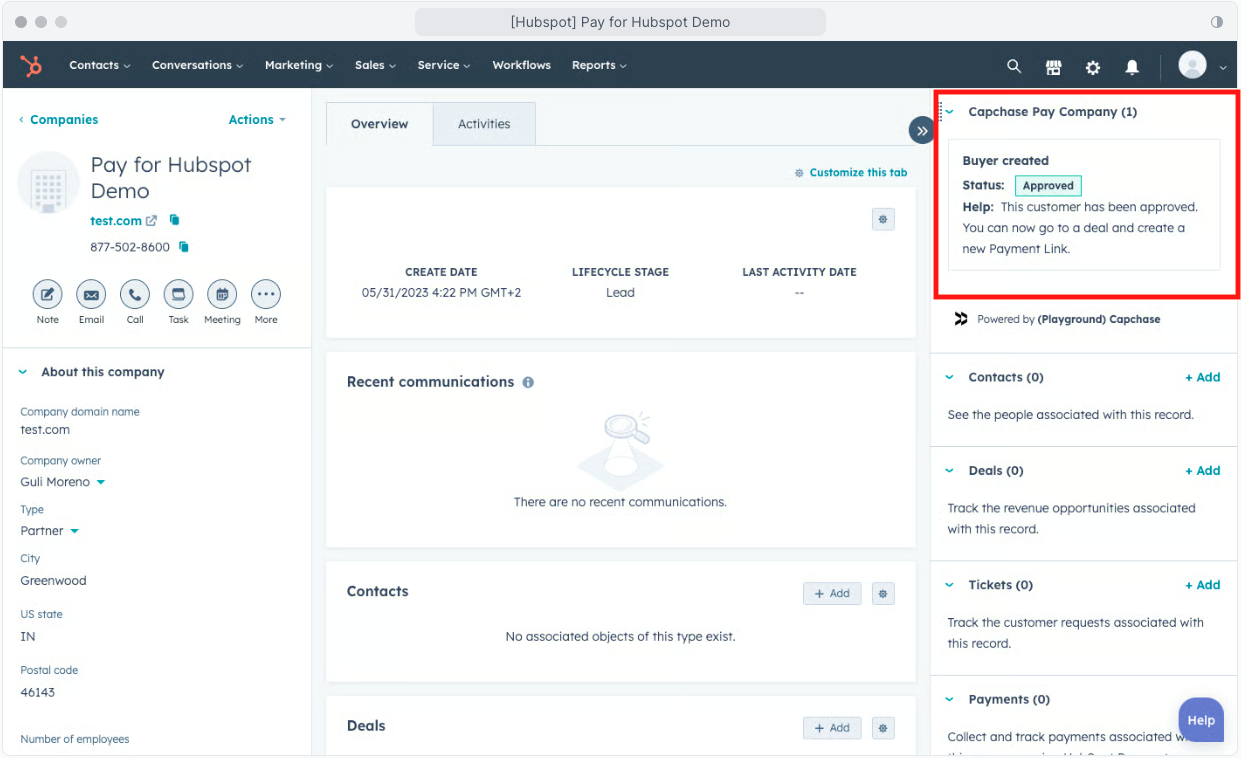Open the settings gear in navigation bar
1241x758 pixels.
(1093, 67)
